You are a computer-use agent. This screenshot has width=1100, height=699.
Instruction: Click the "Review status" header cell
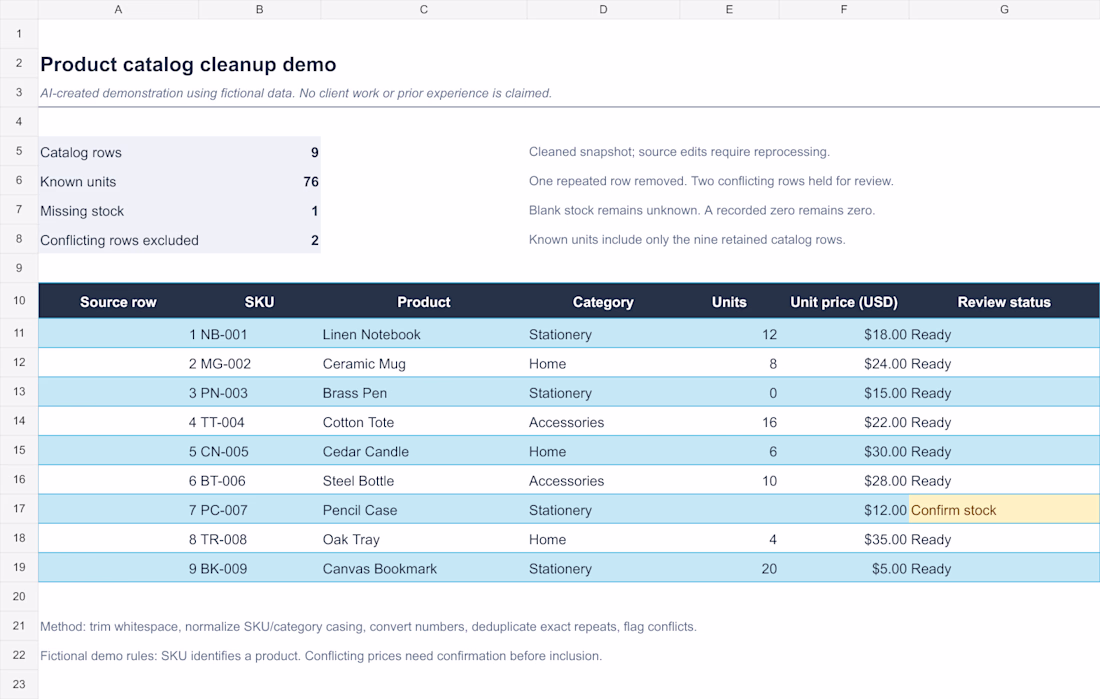pyautogui.click(x=1004, y=302)
